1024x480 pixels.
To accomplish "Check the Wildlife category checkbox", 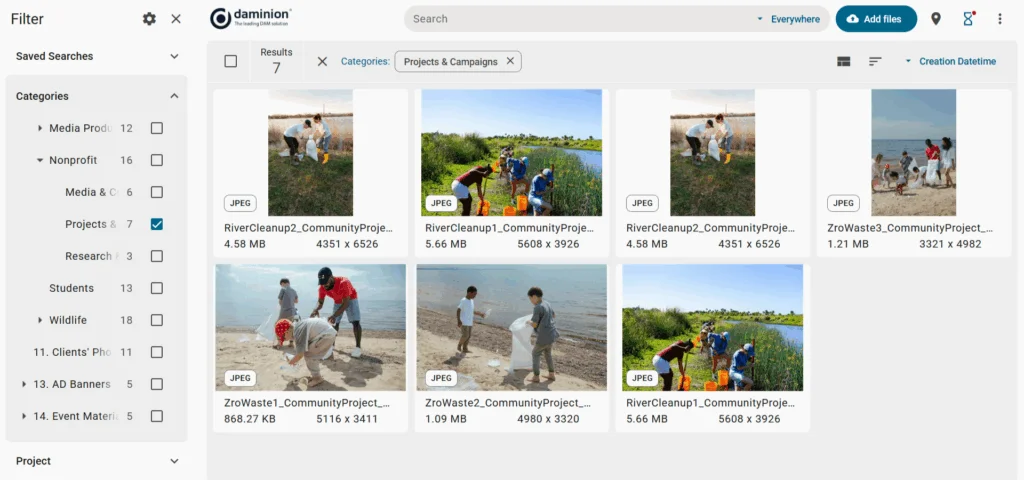I will click(x=157, y=321).
